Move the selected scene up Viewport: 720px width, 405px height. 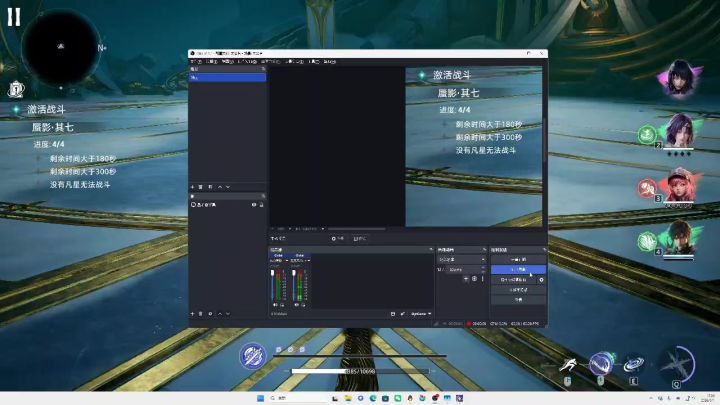coord(220,187)
